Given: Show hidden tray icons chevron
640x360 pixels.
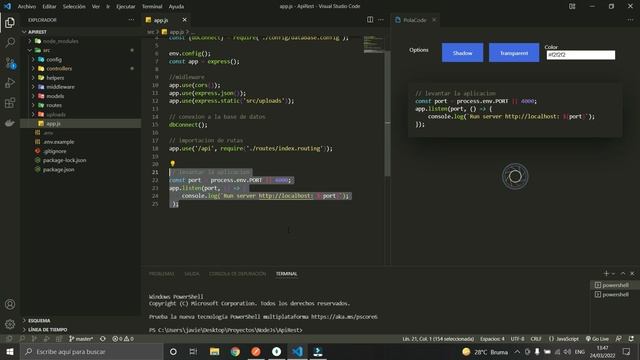Looking at the screenshot, I should click(x=517, y=351).
